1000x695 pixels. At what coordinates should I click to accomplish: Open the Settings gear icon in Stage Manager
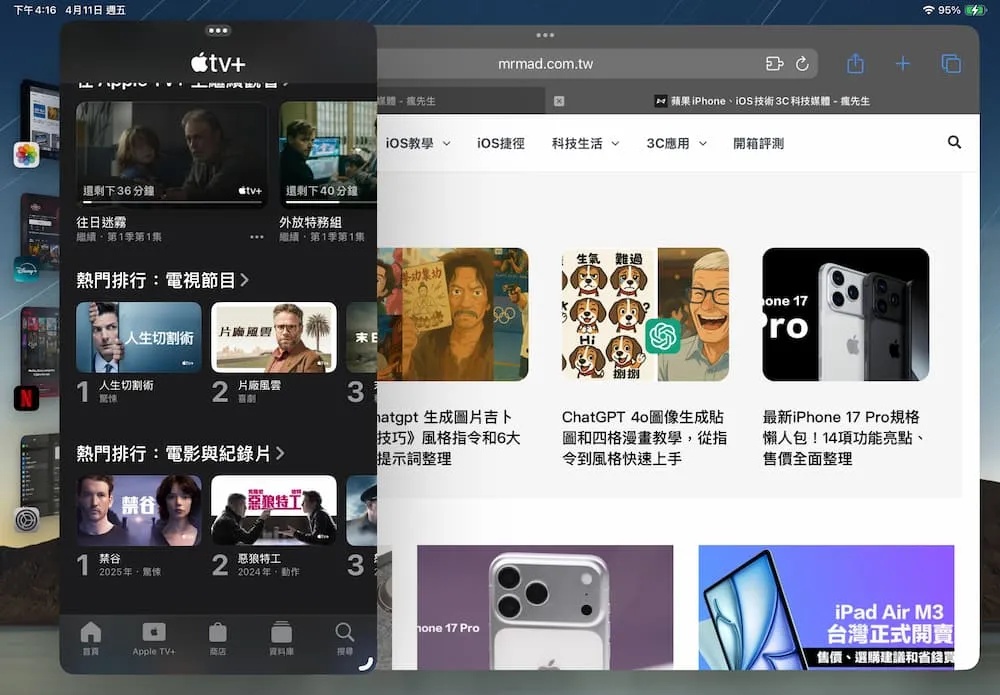27,520
